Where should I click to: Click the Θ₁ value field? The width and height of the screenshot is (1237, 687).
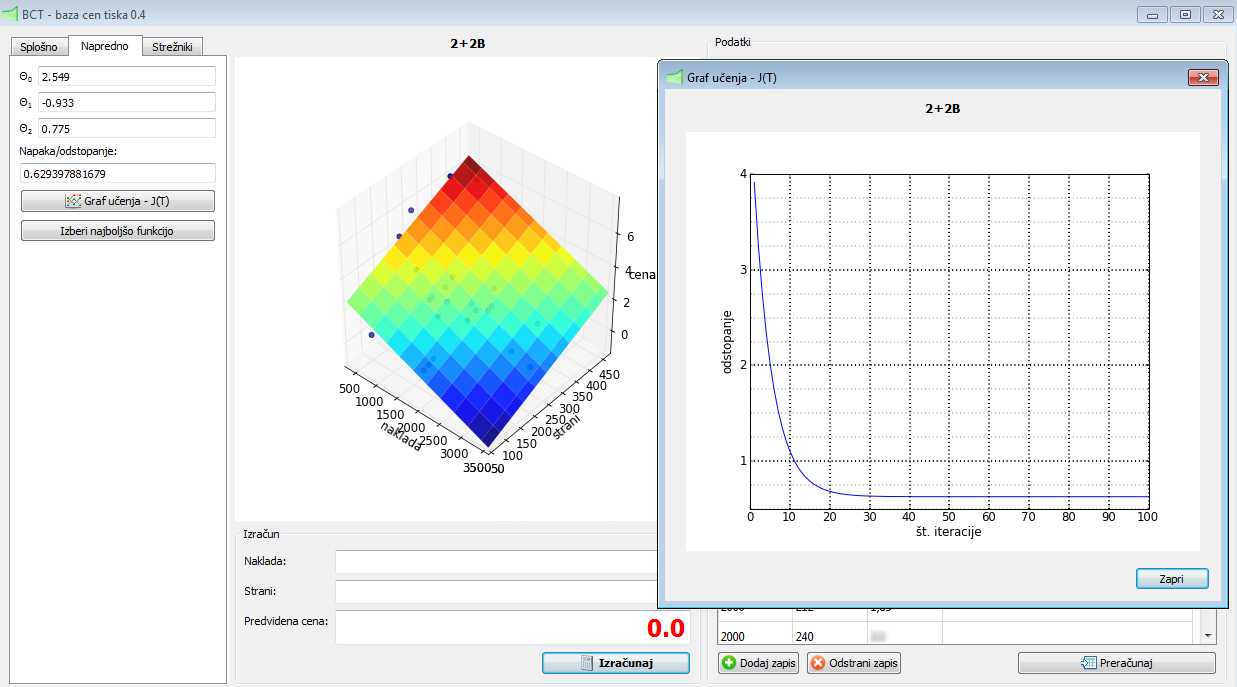coord(126,102)
